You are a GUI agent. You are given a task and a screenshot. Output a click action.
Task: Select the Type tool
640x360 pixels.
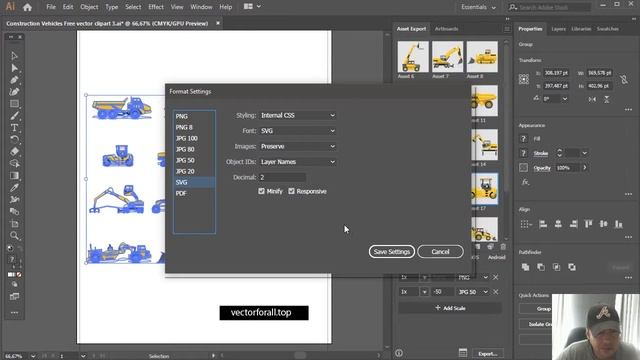pyautogui.click(x=14, y=127)
